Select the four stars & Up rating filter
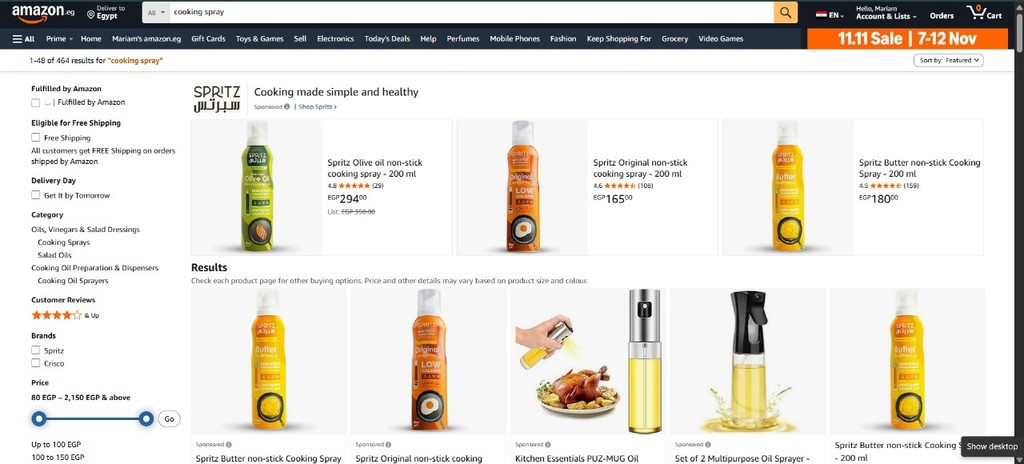 (65, 315)
